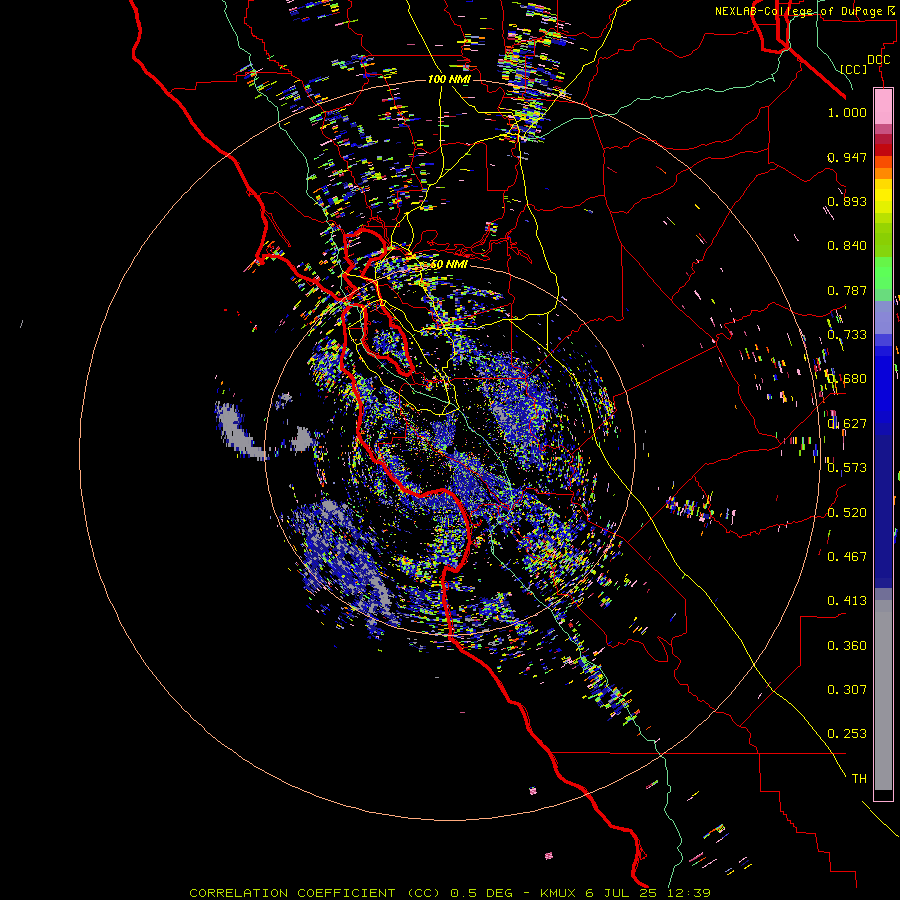Select the 0.627 legend value
900x900 pixels.
[x=847, y=424]
